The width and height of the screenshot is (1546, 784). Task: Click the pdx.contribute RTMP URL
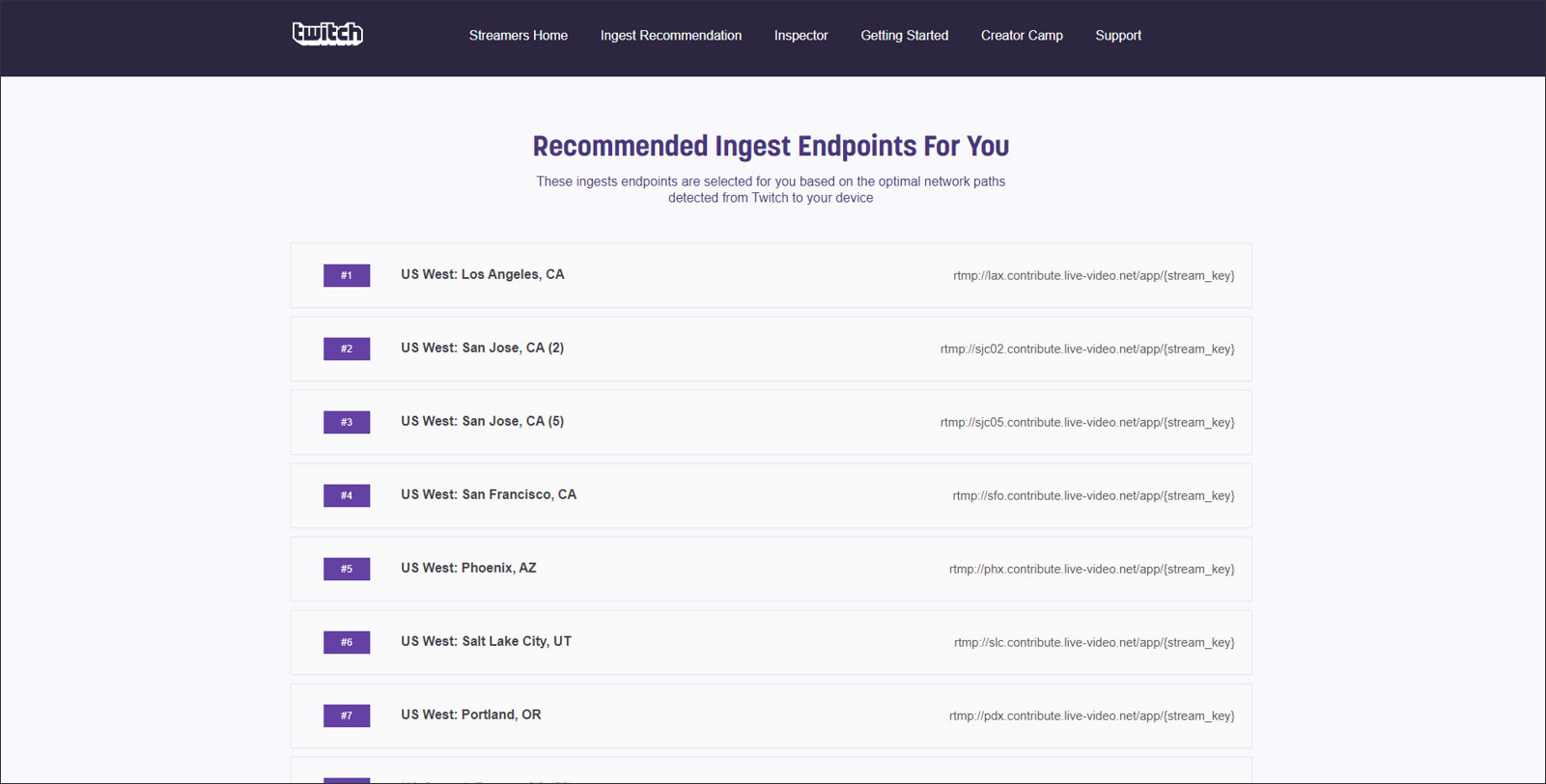1092,716
